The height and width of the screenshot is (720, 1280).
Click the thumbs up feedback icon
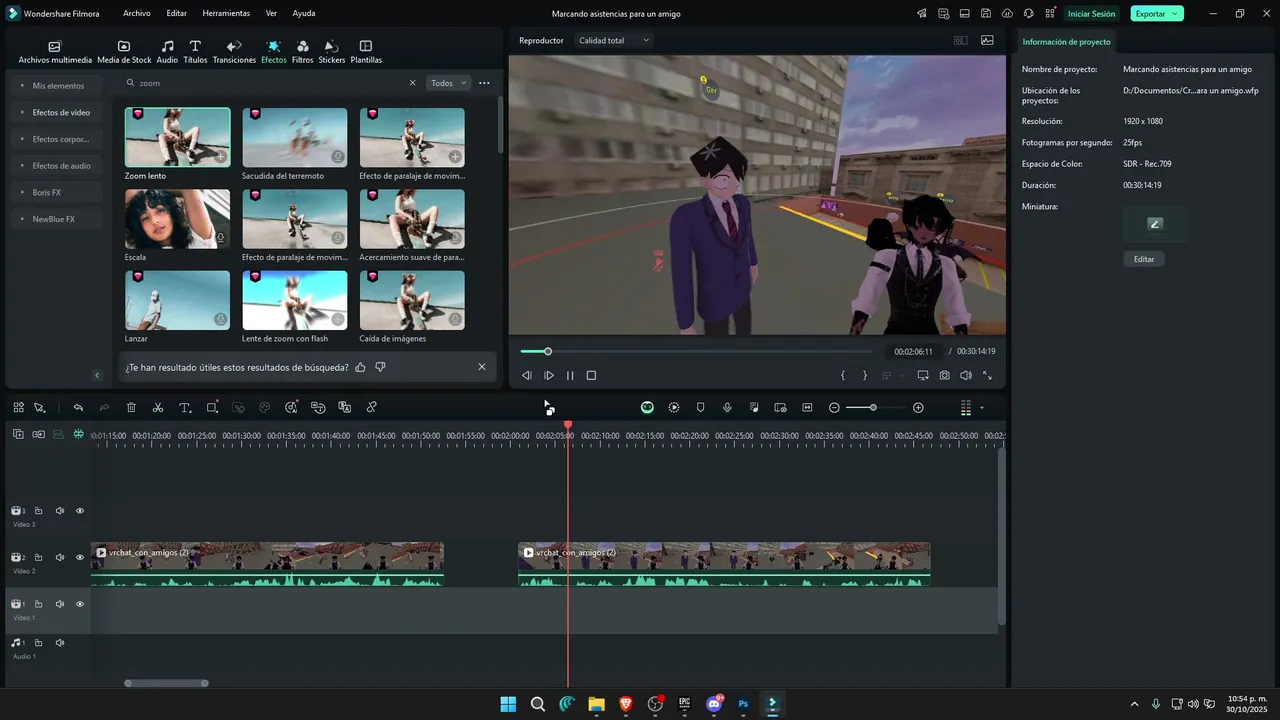[360, 367]
